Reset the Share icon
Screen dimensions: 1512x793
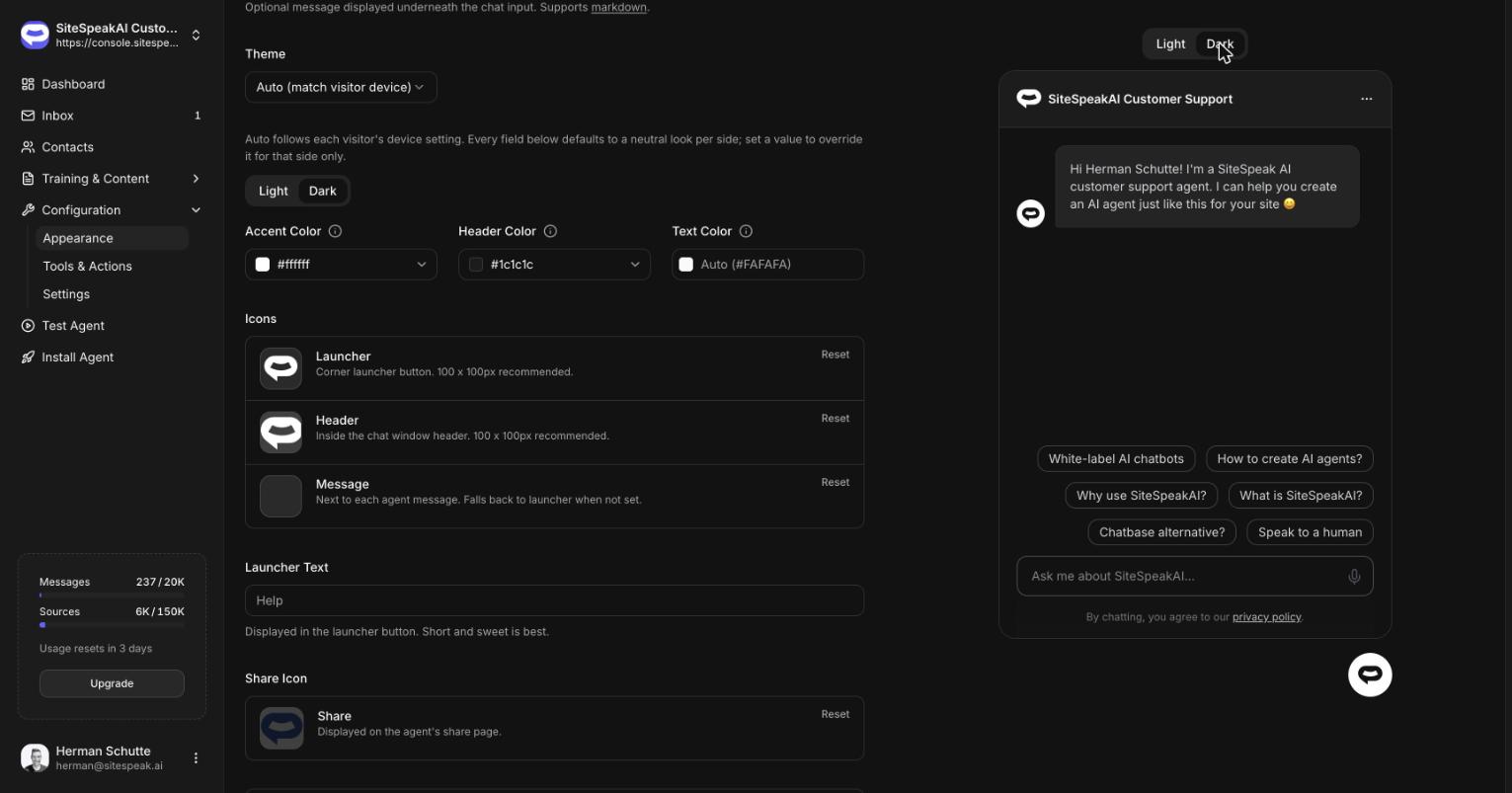(x=836, y=714)
